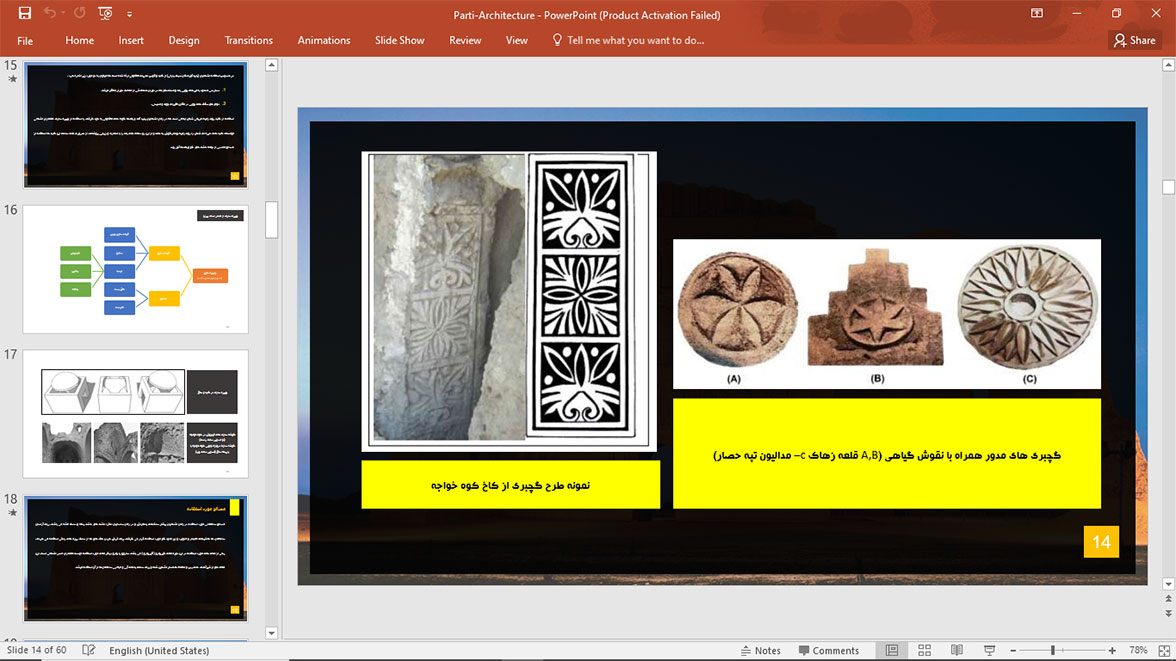Go to next slide using double-down arrow

click(1168, 613)
